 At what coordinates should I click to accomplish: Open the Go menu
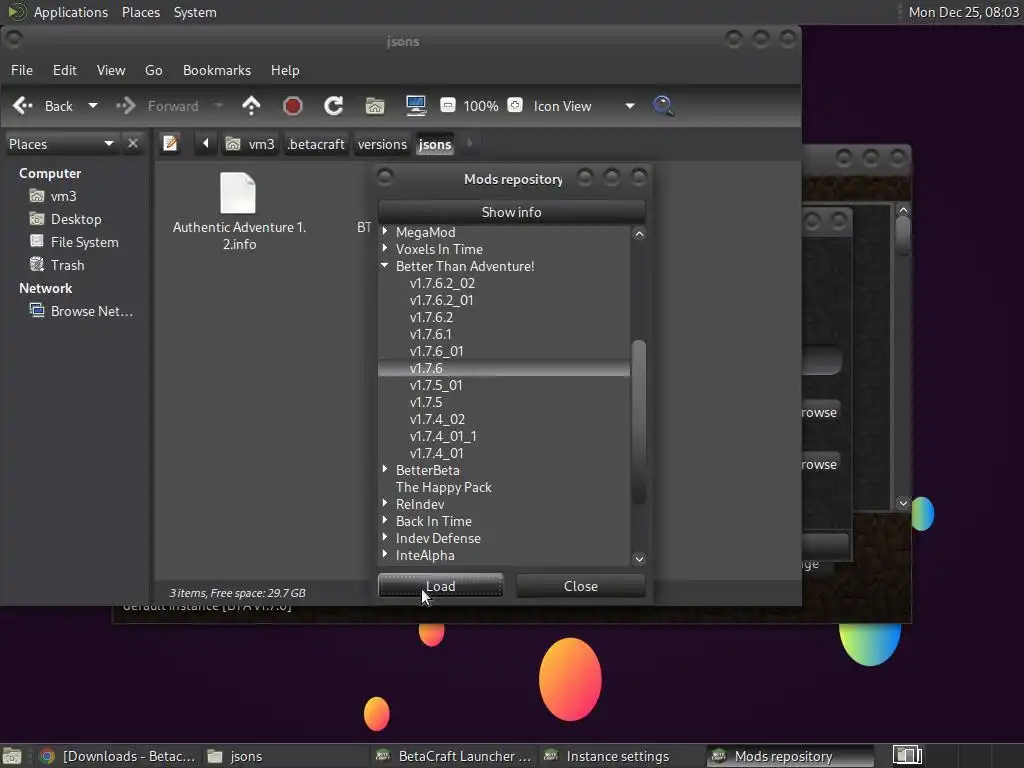coord(153,71)
